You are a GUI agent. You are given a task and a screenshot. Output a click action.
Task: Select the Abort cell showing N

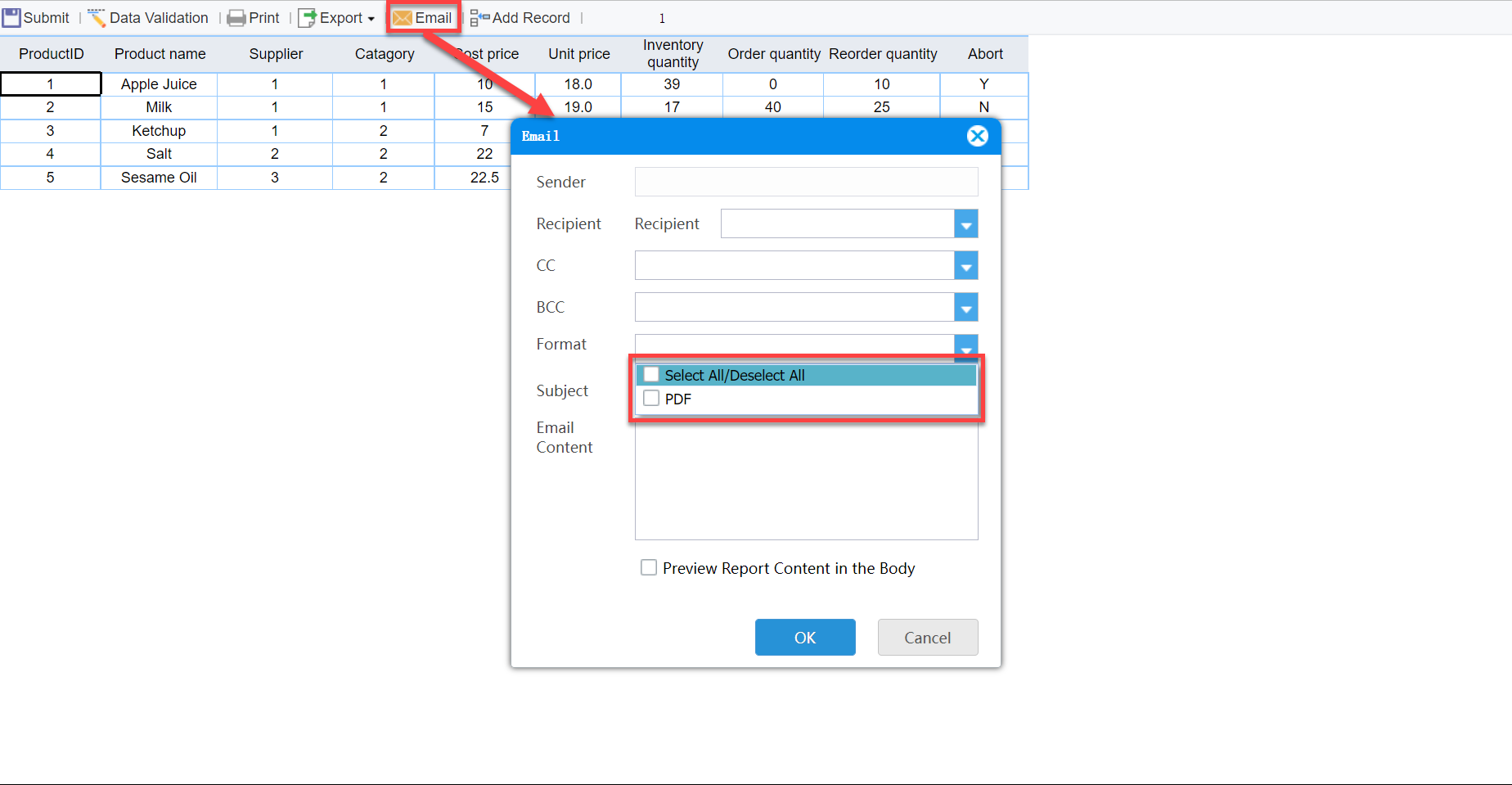[x=984, y=107]
